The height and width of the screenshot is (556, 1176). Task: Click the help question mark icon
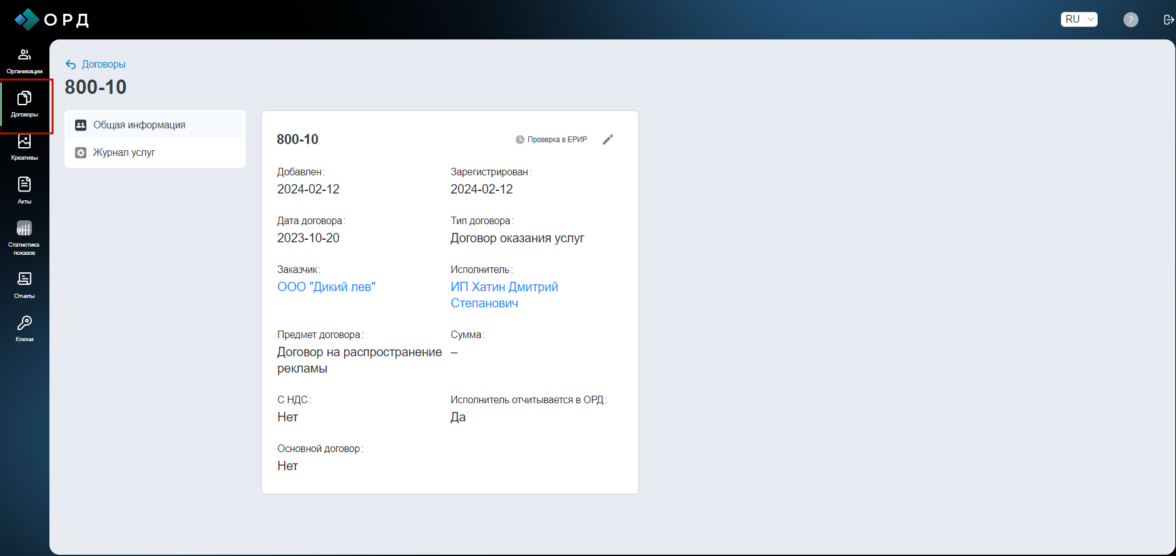1130,20
